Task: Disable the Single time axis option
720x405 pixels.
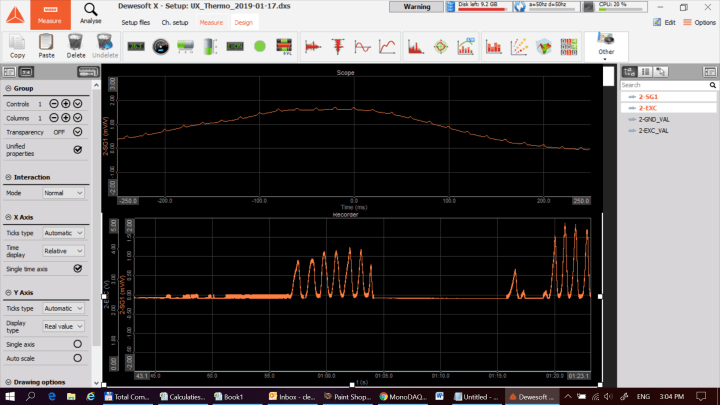Action: pyautogui.click(x=78, y=268)
